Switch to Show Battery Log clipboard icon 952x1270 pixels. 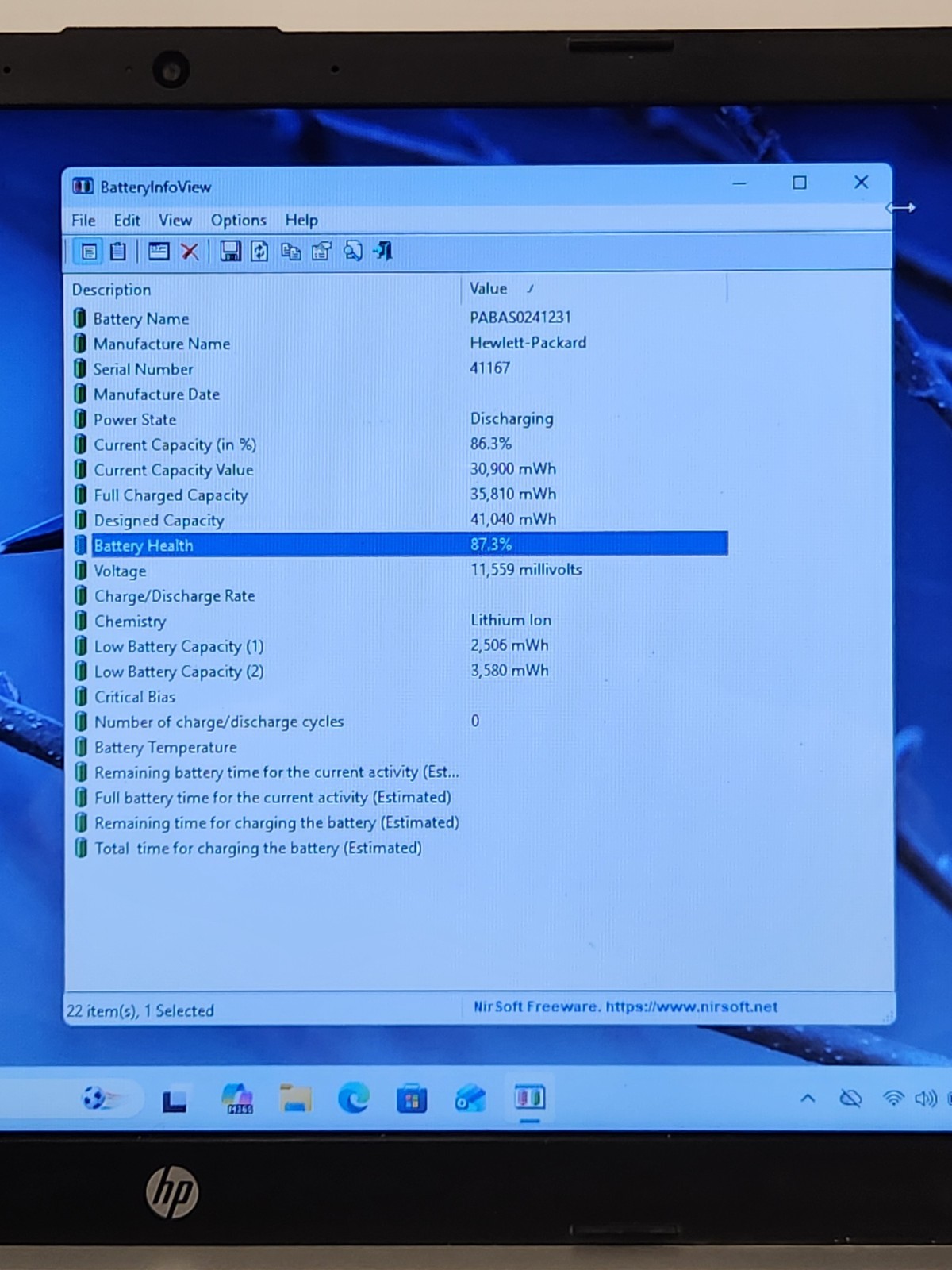118,252
